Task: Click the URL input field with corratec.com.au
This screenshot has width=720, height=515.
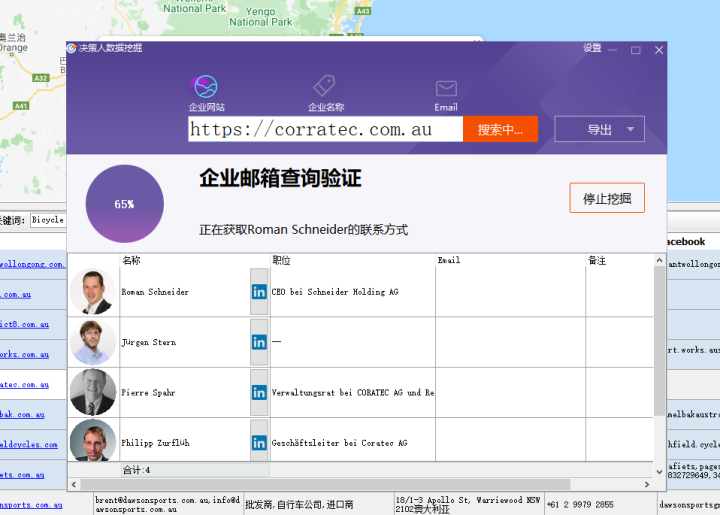Action: point(325,129)
